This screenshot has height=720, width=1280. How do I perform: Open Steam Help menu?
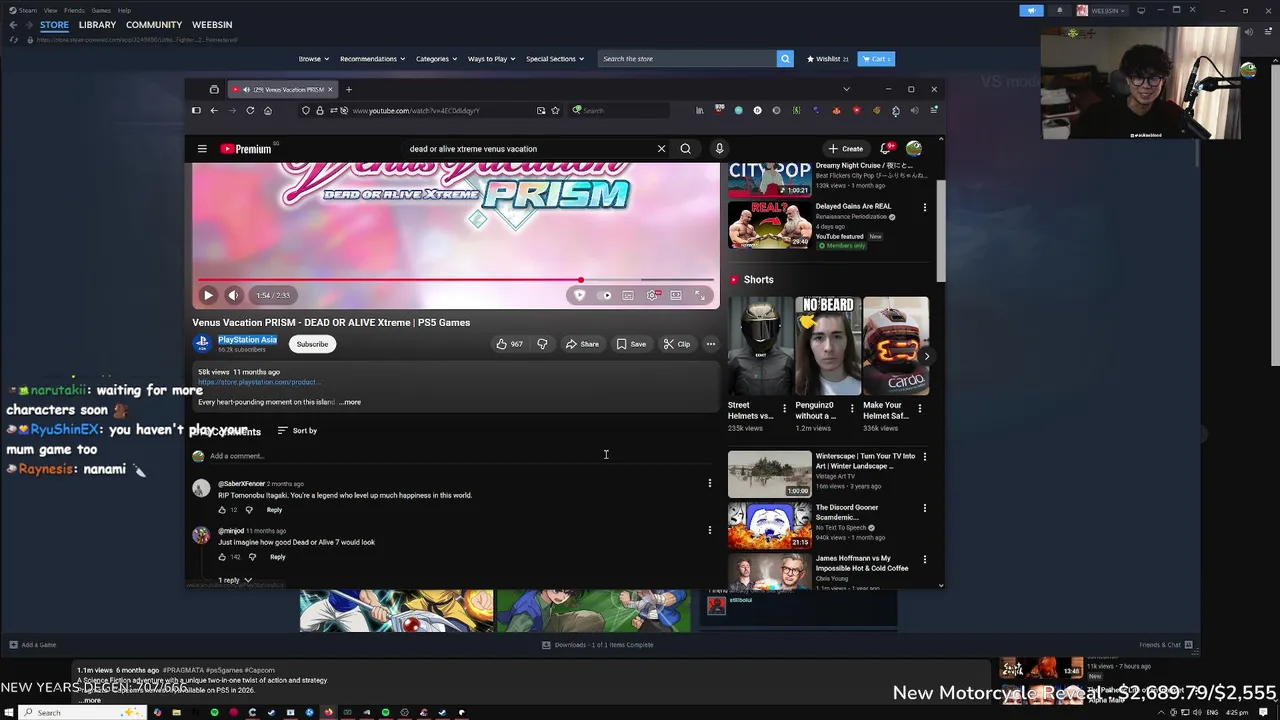(124, 10)
